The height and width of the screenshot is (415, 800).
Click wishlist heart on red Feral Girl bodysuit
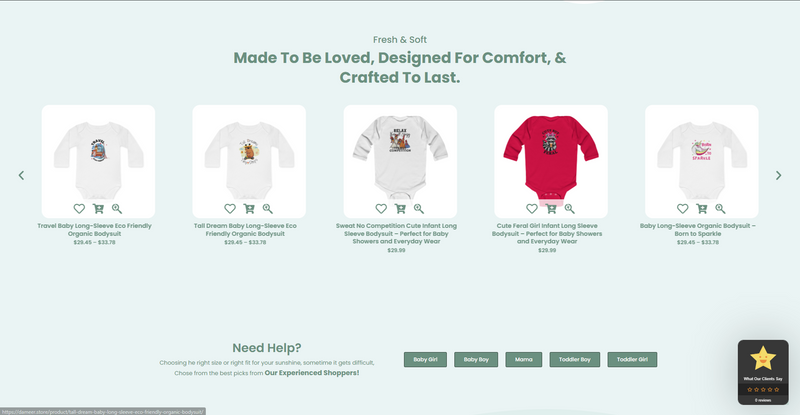click(532, 208)
